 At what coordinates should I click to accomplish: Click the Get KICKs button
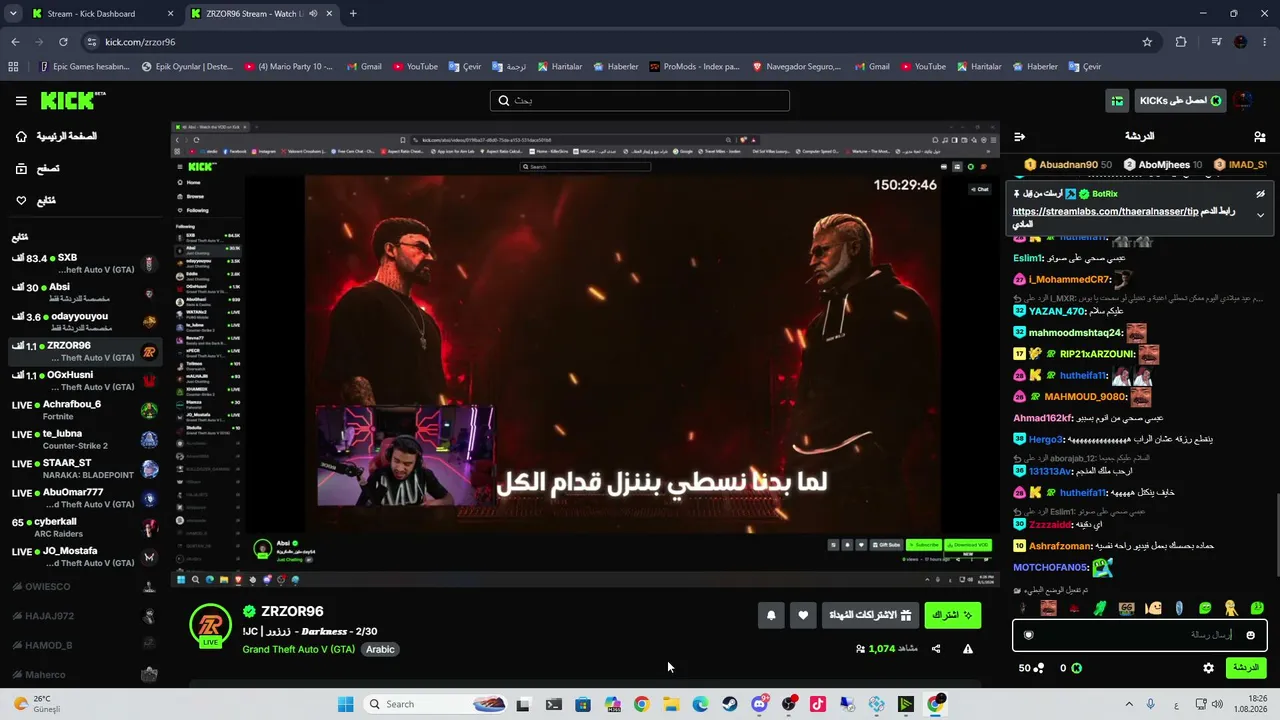(x=1180, y=101)
